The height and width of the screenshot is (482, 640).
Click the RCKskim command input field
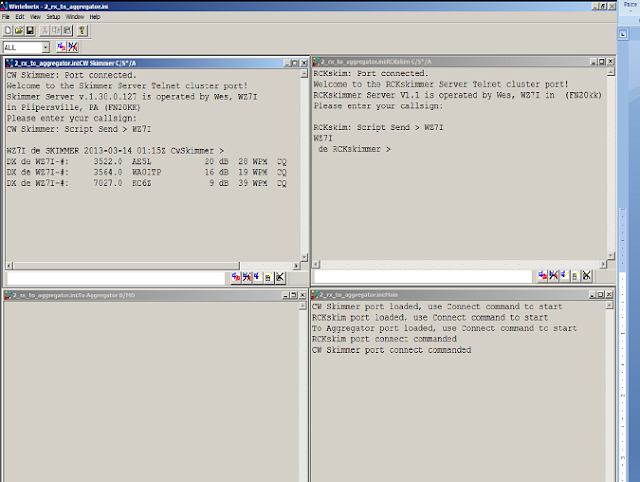422,276
